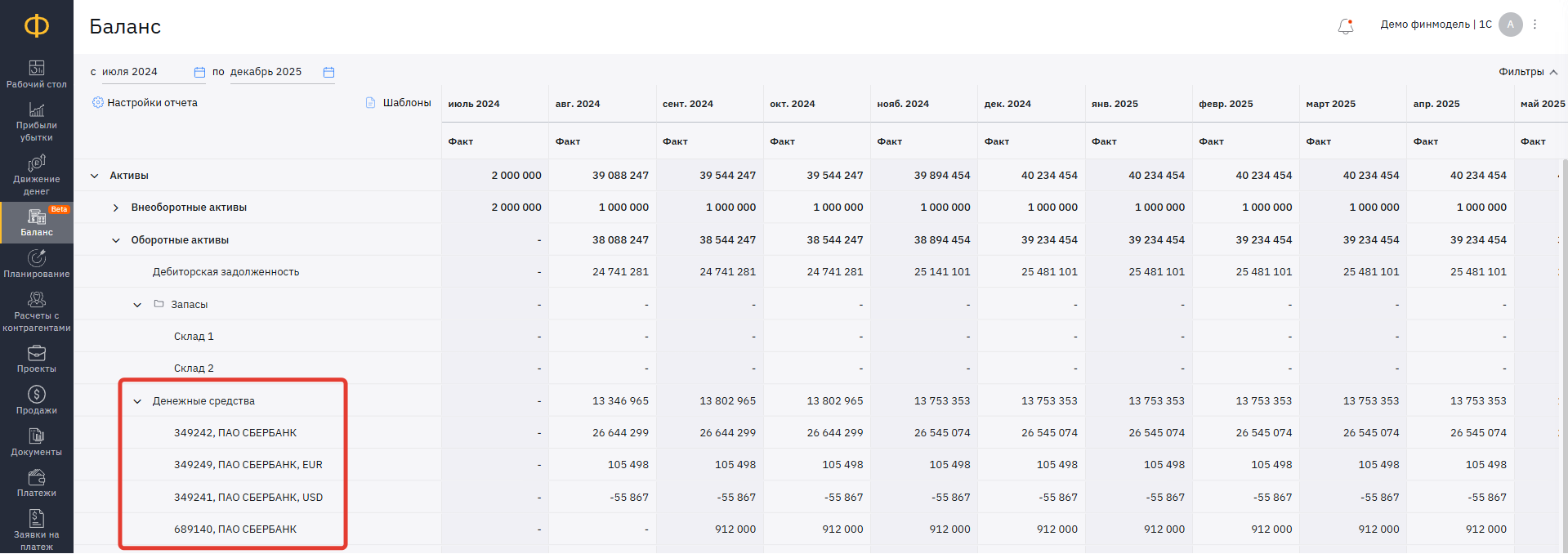Click the Настройки отчета gear icon
The image size is (1568, 554).
(98, 102)
